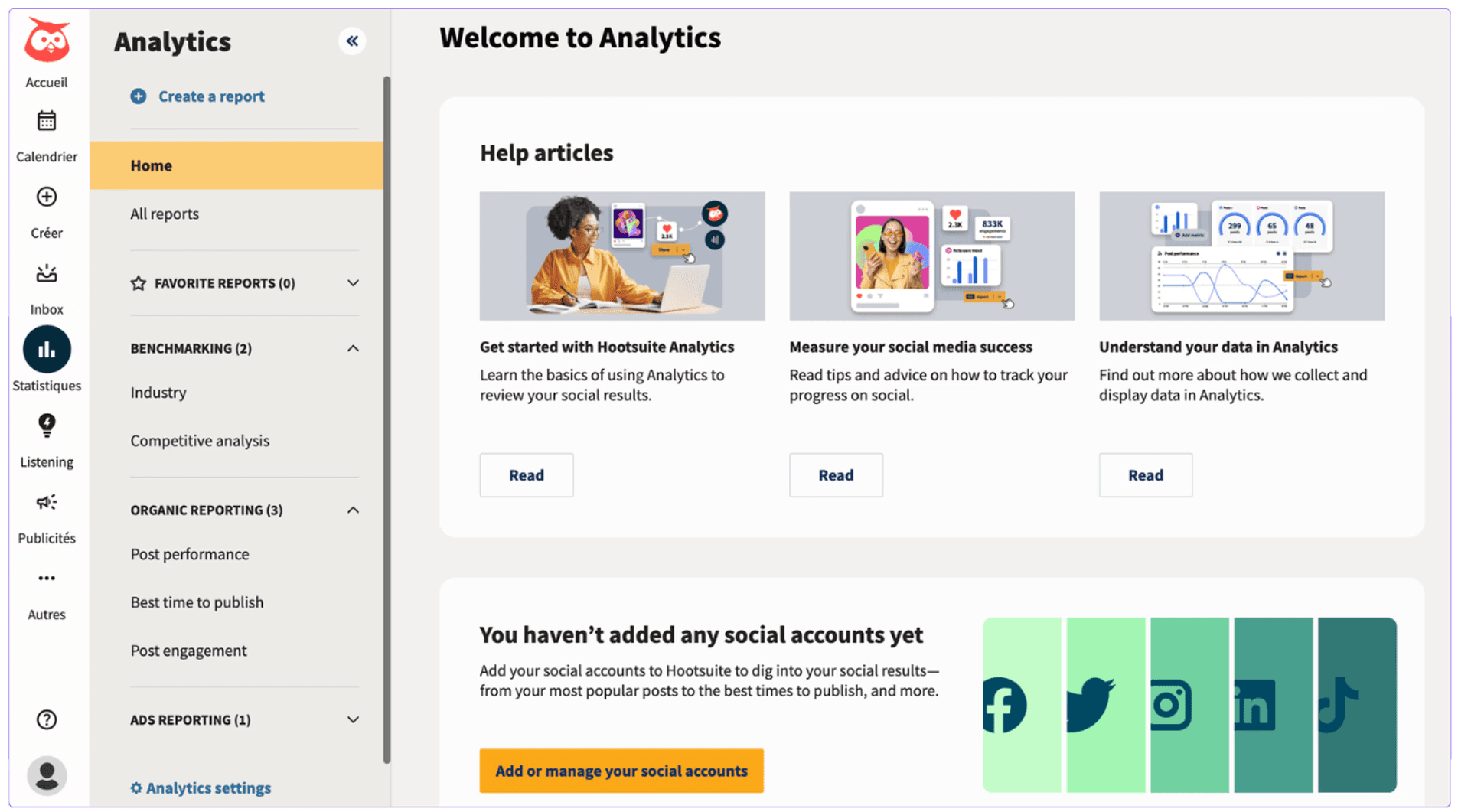Click the LinkedIn logo tile
The width and height of the screenshot is (1458, 812).
(x=1273, y=705)
